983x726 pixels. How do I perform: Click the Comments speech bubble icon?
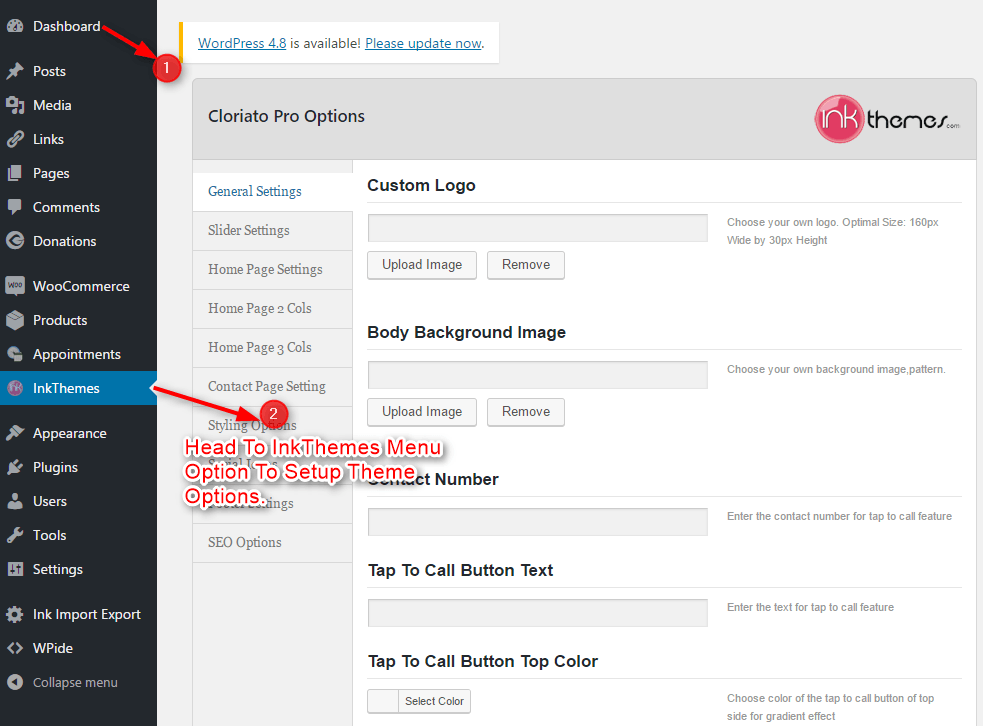15,207
